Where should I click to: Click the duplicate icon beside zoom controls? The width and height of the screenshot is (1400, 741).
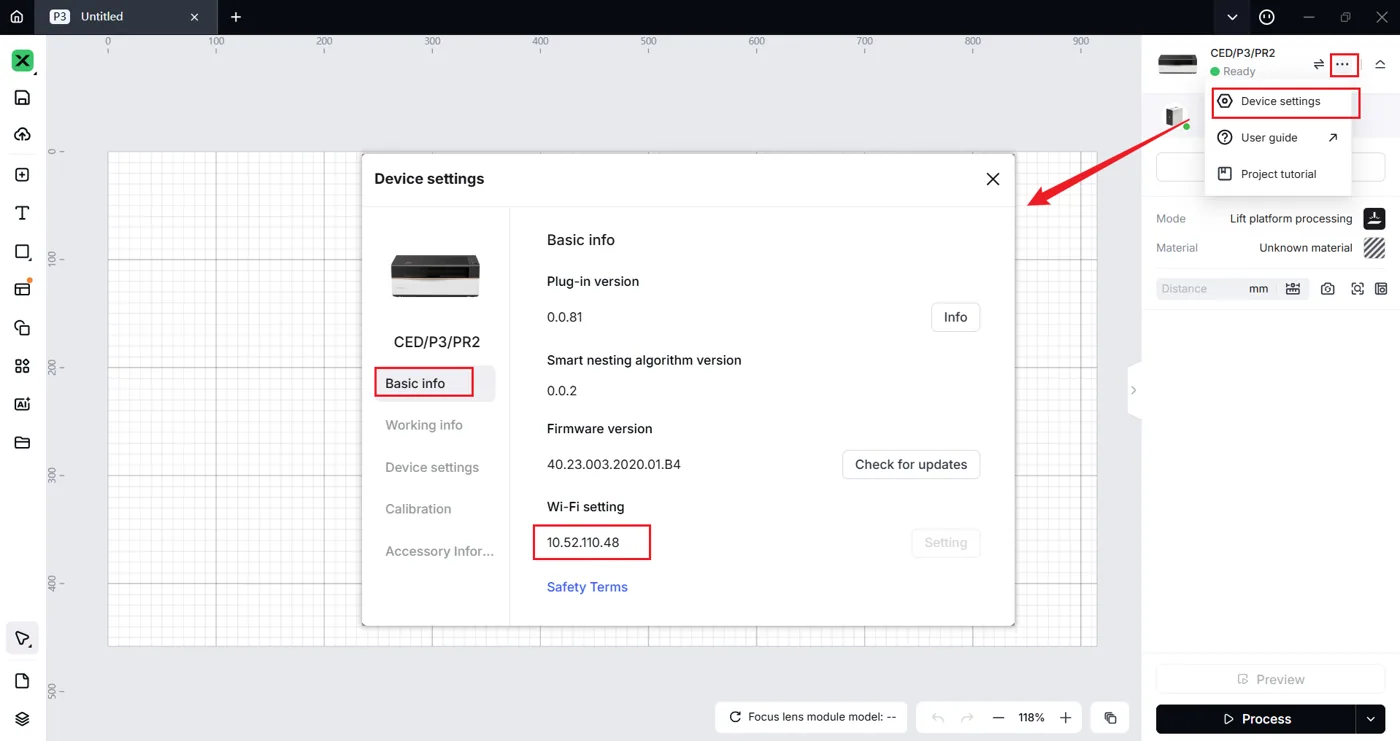click(x=1110, y=718)
